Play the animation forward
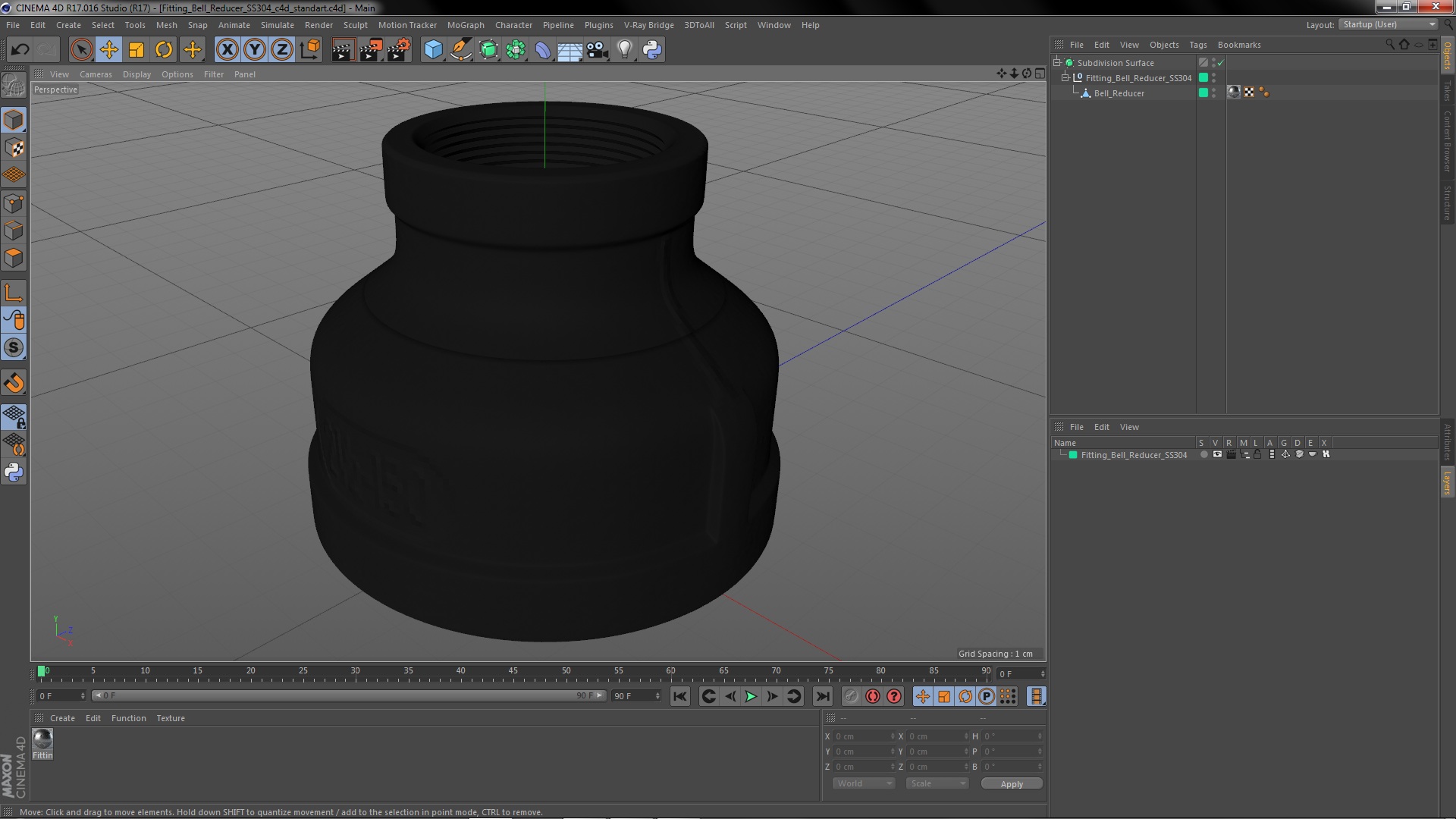Viewport: 1456px width, 819px height. pos(751,696)
